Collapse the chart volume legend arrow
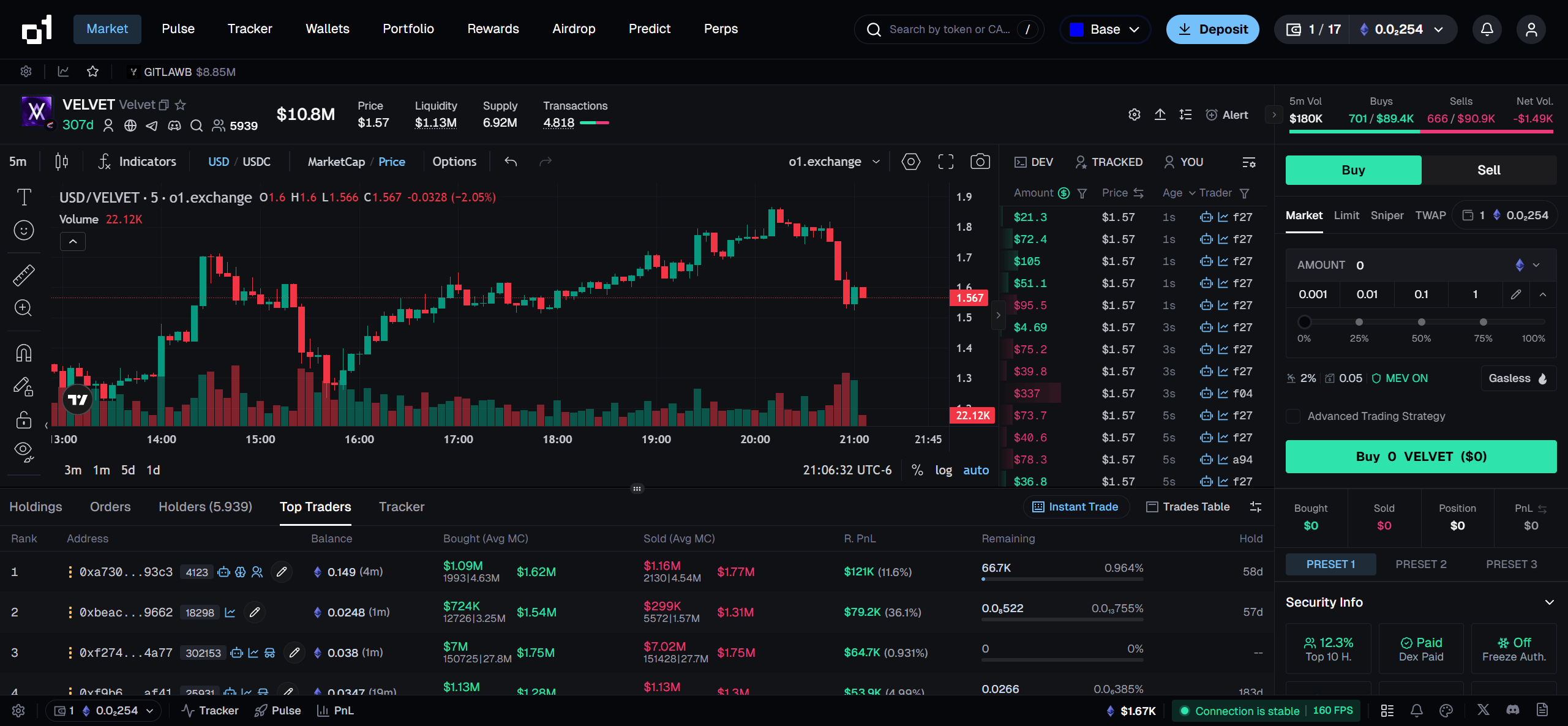 pos(73,241)
